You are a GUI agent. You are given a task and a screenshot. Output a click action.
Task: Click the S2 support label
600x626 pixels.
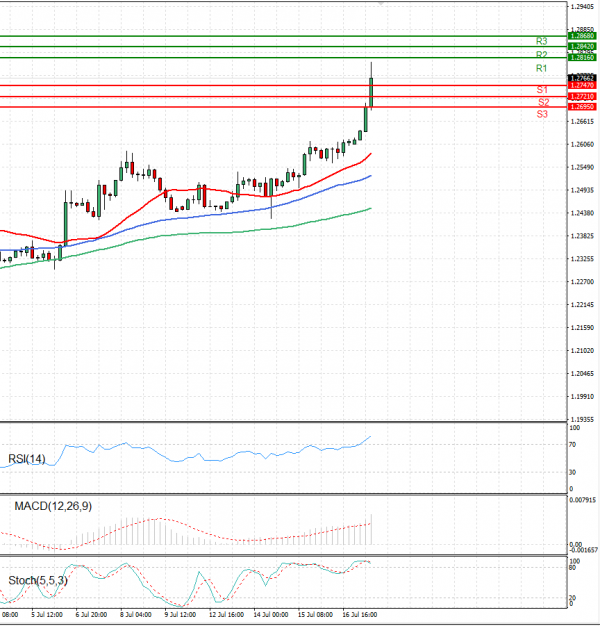pyautogui.click(x=543, y=102)
